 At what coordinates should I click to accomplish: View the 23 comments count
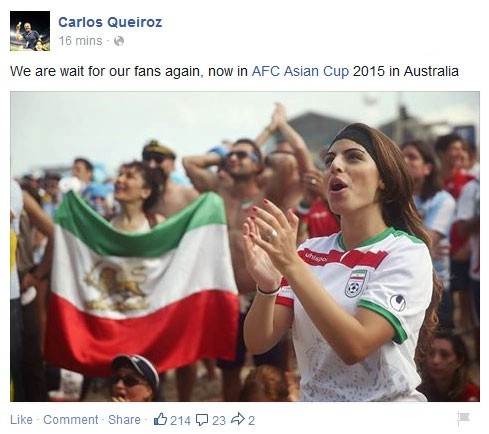219,420
